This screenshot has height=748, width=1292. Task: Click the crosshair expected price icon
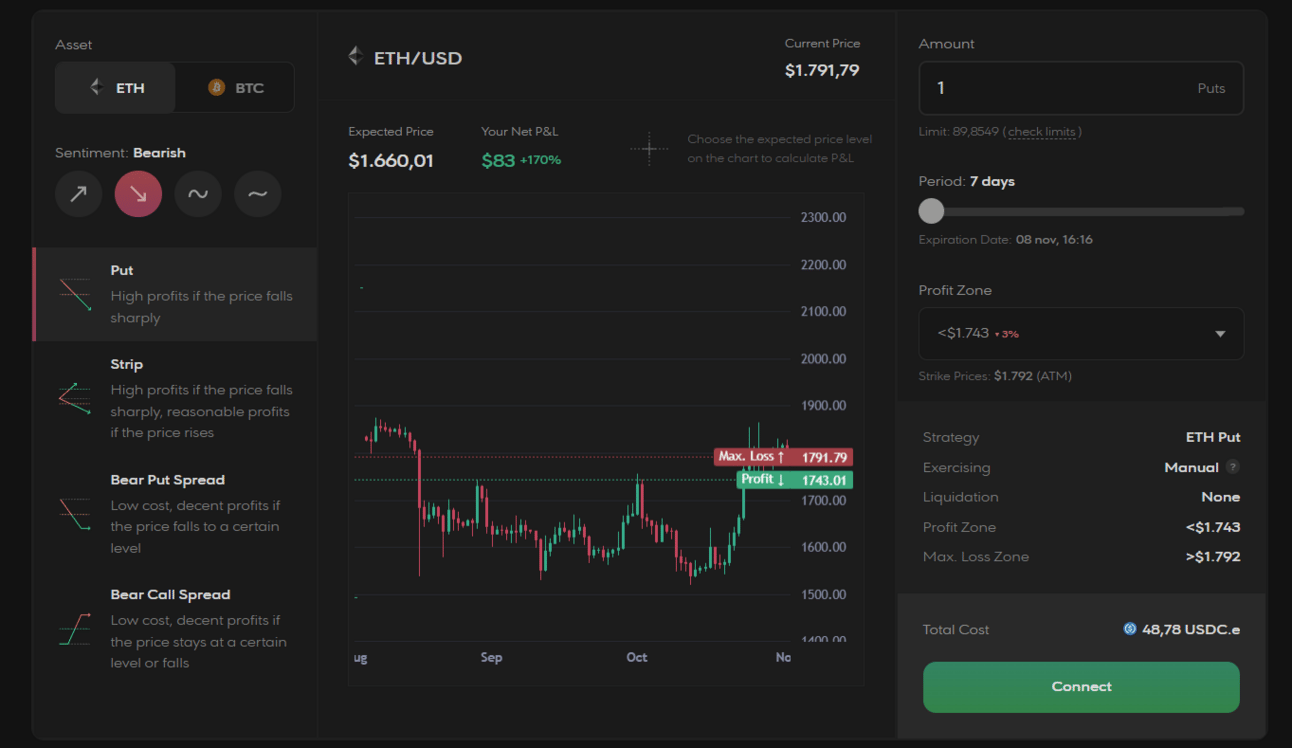[649, 150]
